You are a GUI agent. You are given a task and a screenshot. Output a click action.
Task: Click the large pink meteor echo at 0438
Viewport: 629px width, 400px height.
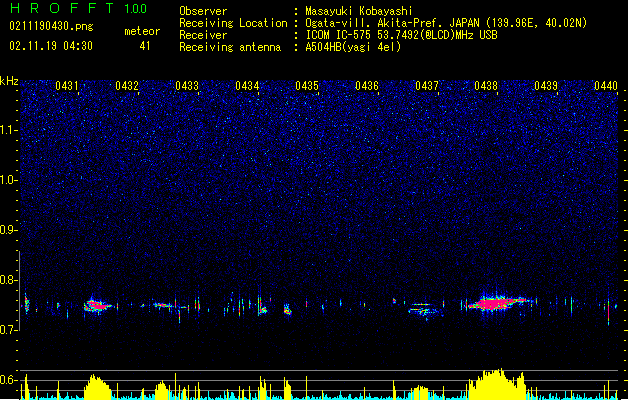pos(497,304)
